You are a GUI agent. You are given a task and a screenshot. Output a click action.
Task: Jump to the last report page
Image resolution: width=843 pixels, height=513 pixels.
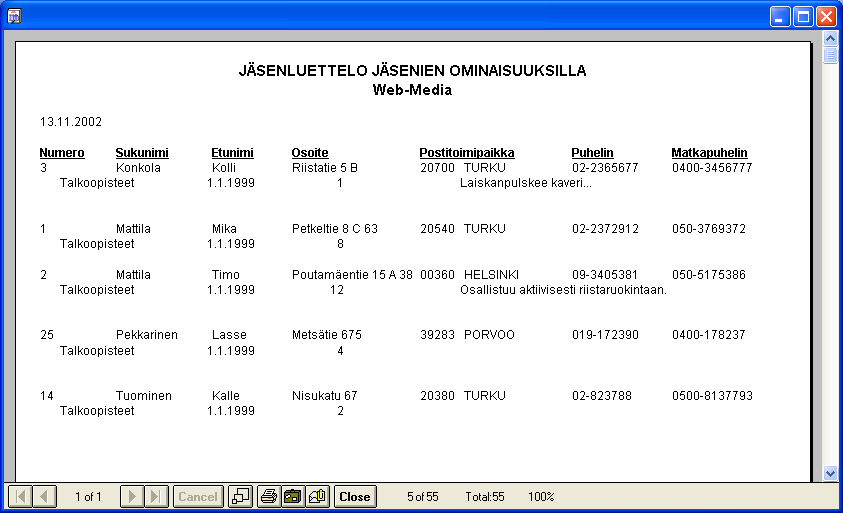(x=156, y=496)
